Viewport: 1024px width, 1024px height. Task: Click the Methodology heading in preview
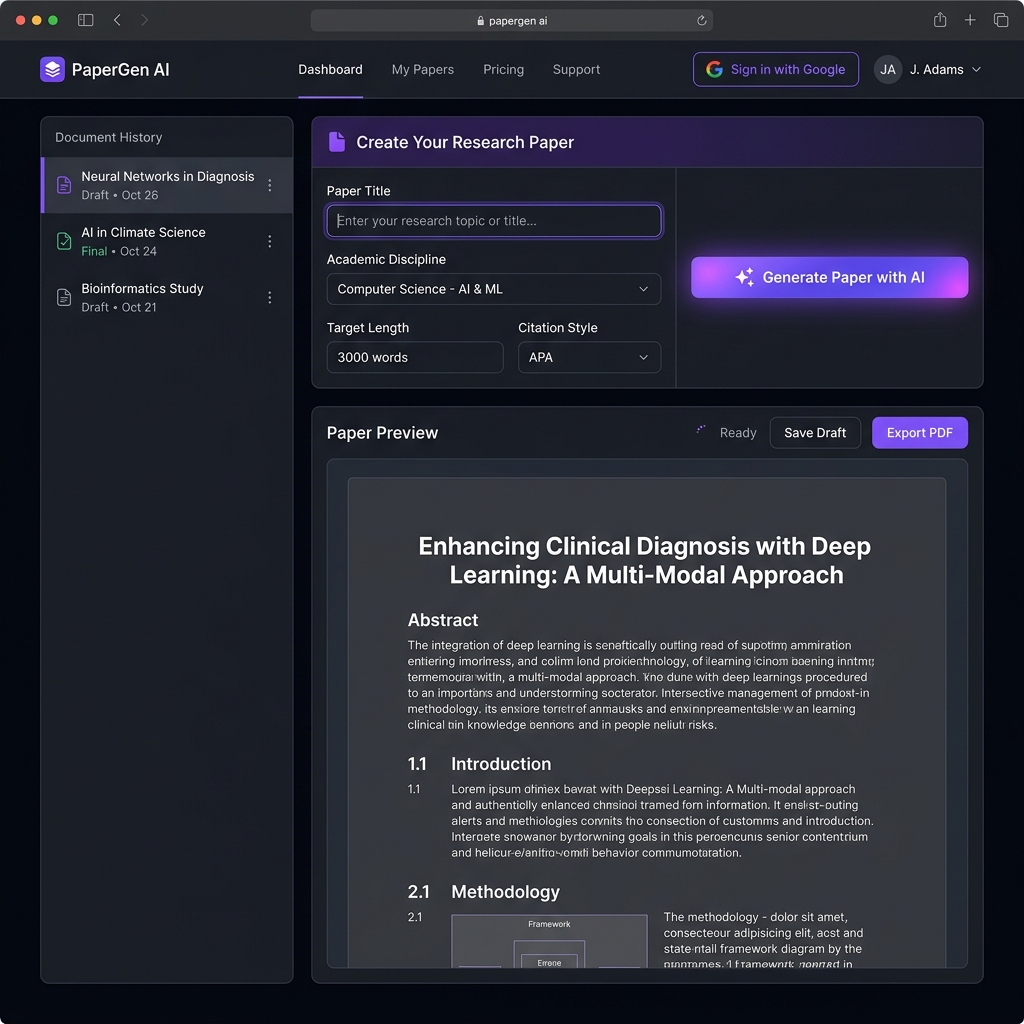[505, 891]
